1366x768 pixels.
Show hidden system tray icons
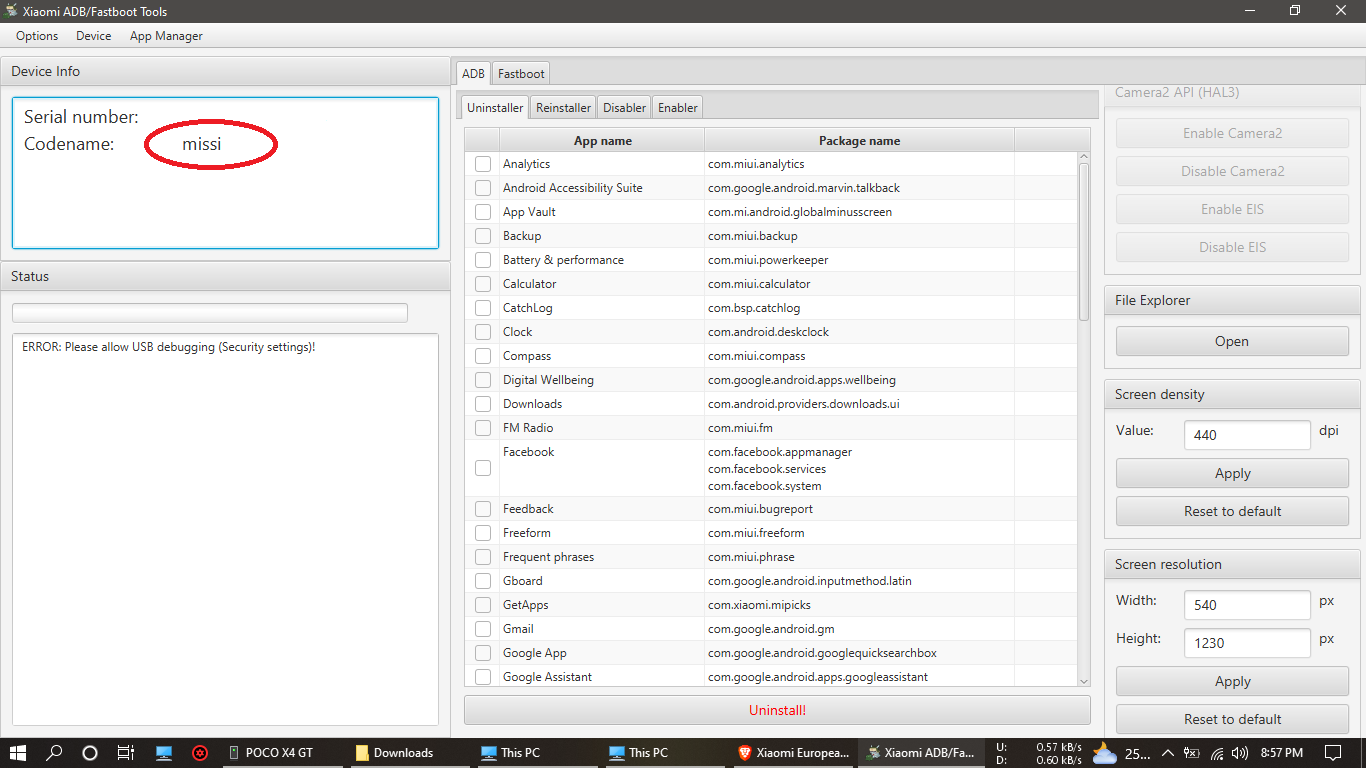tap(1167, 753)
